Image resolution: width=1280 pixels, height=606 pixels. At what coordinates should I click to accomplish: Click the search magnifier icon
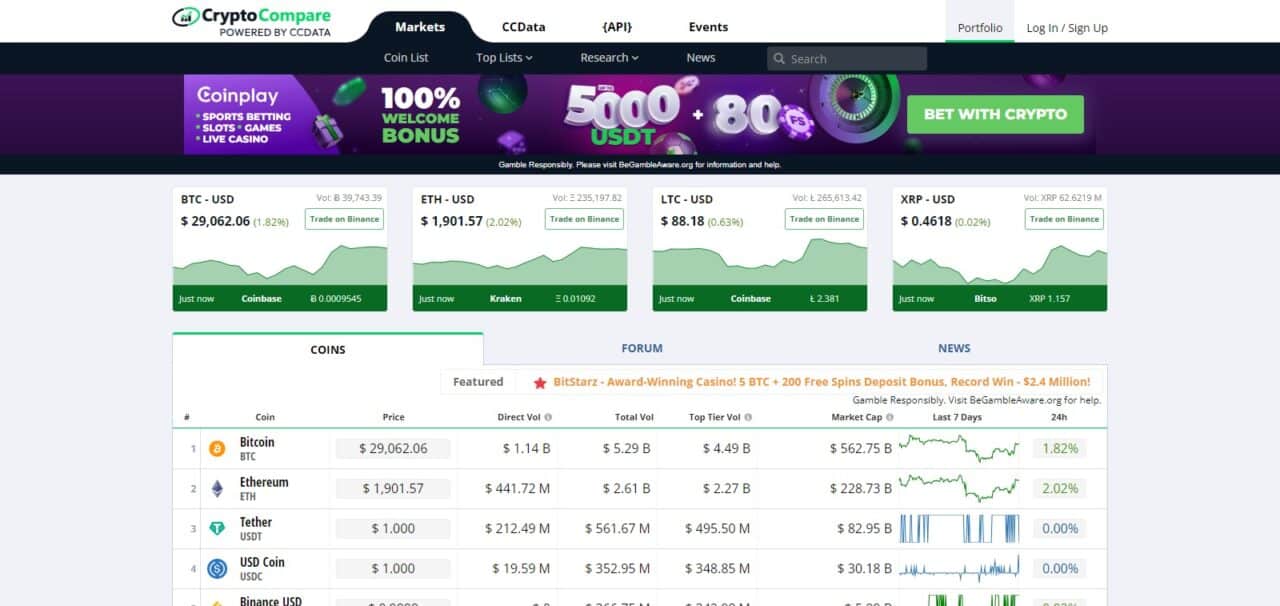pos(779,59)
